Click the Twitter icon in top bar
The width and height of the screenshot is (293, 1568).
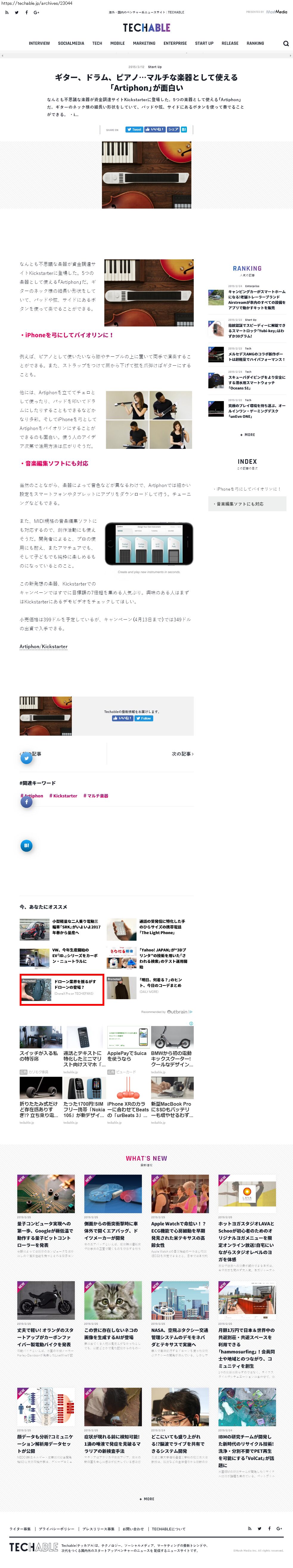pos(16,12)
